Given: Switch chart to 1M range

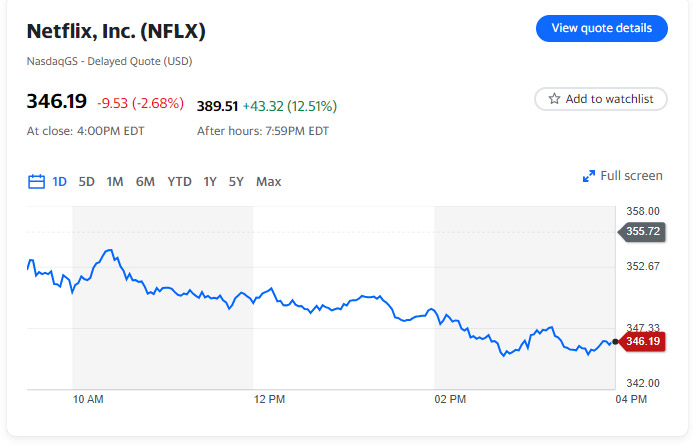Looking at the screenshot, I should click(115, 182).
